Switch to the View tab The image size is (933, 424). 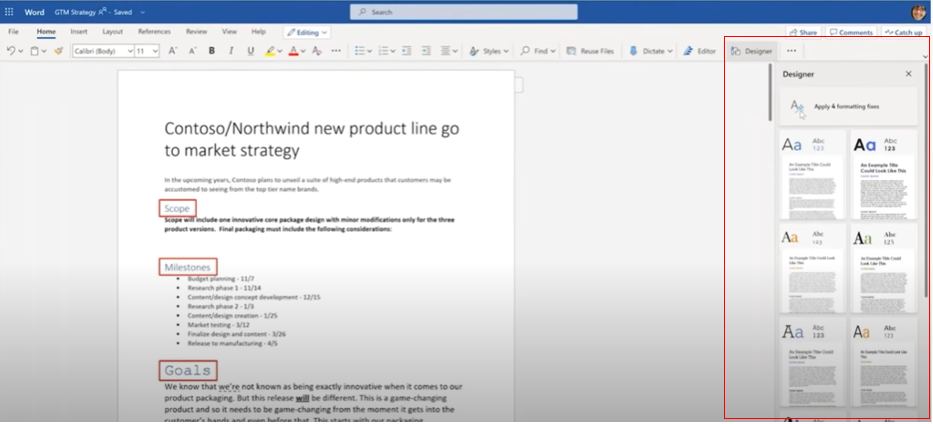(x=229, y=32)
